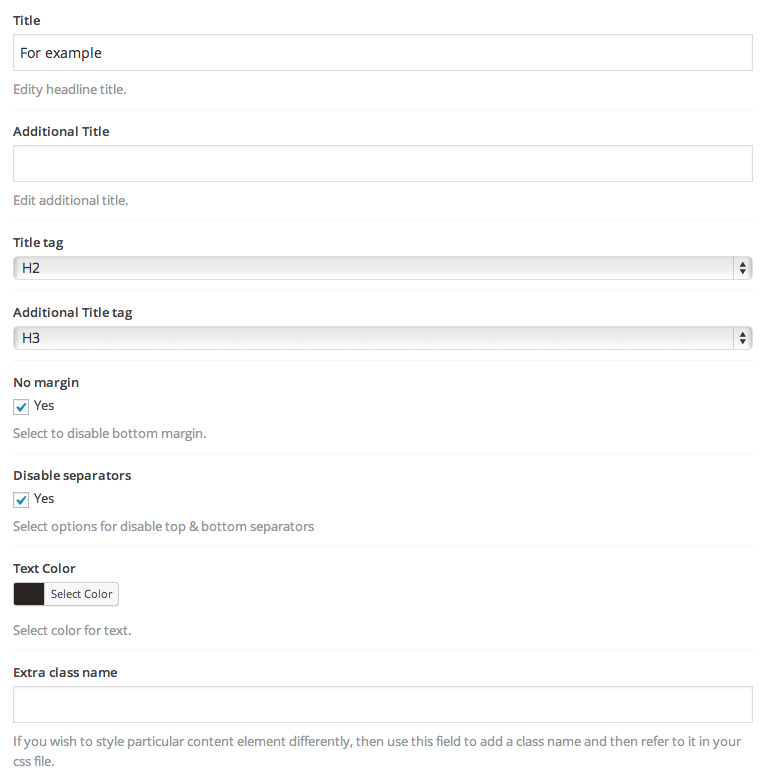
Task: Click the Text Color label
Action: 44,568
